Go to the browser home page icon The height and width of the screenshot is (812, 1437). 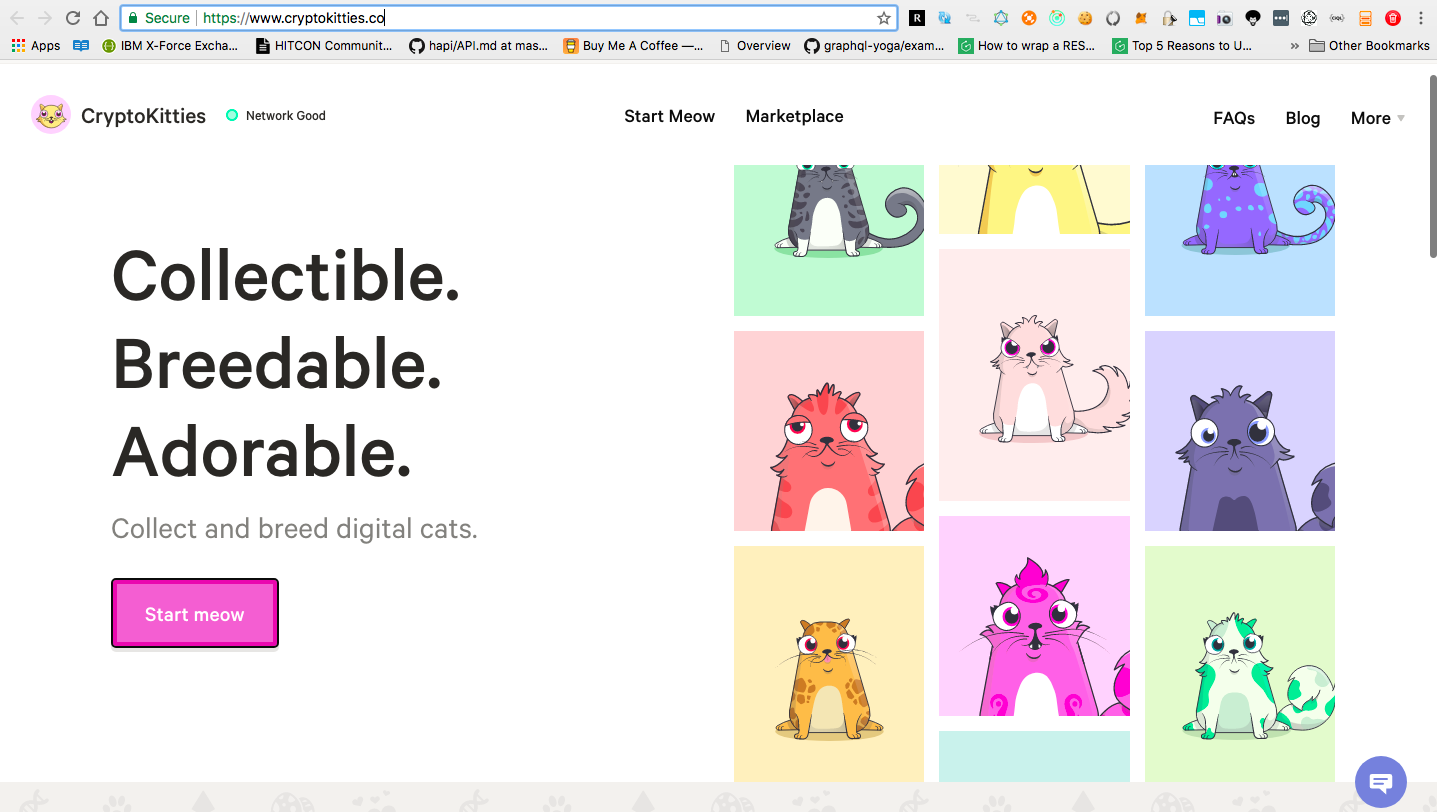pos(101,18)
